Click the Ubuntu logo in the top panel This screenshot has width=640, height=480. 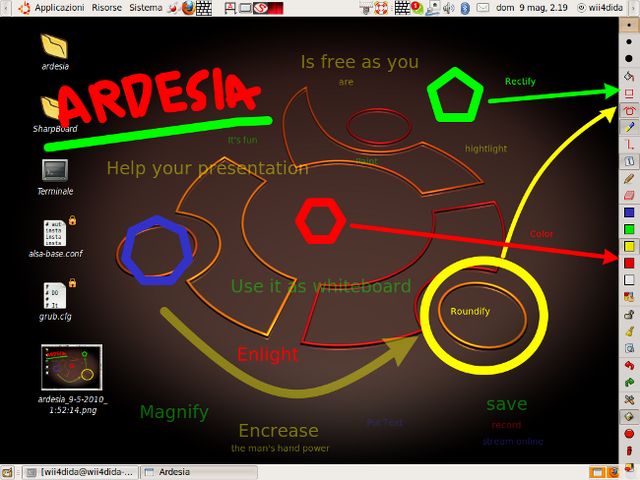(24, 8)
